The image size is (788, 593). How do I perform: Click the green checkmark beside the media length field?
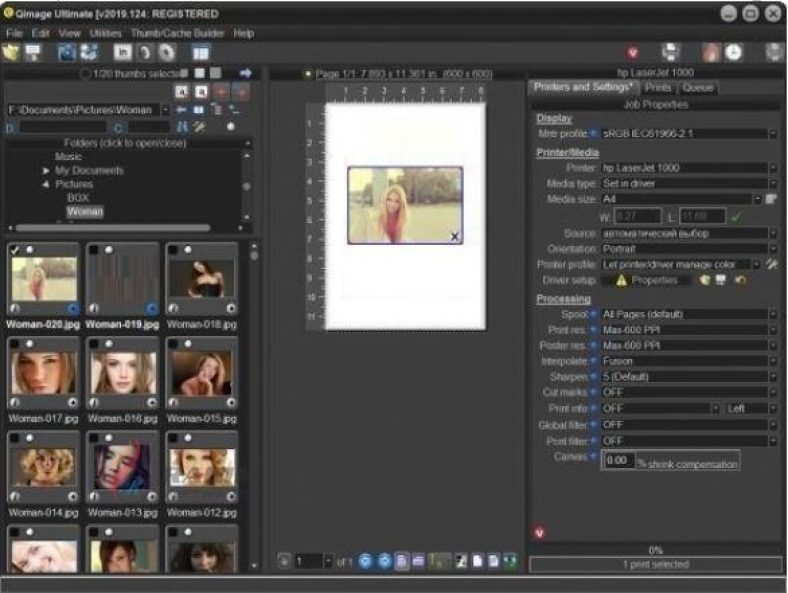(737, 215)
